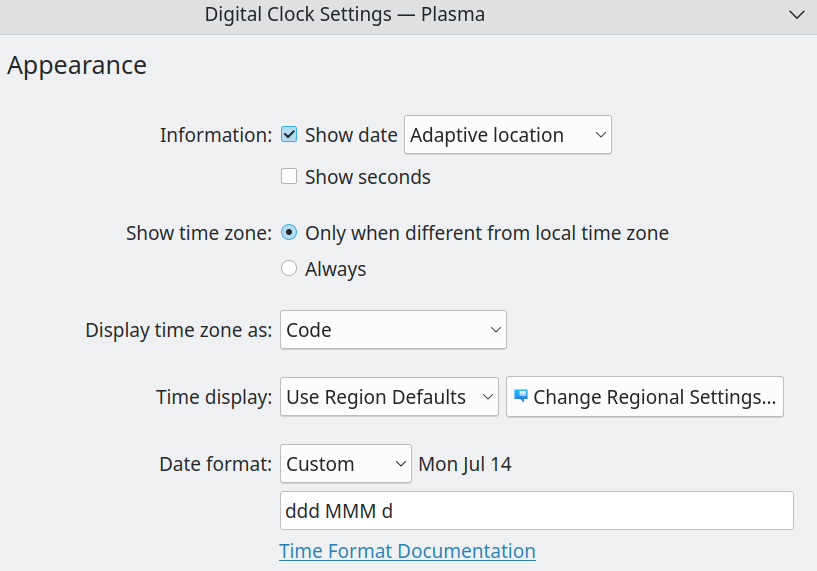Click the arrow on the Adaptive location combo box

click(x=600, y=135)
